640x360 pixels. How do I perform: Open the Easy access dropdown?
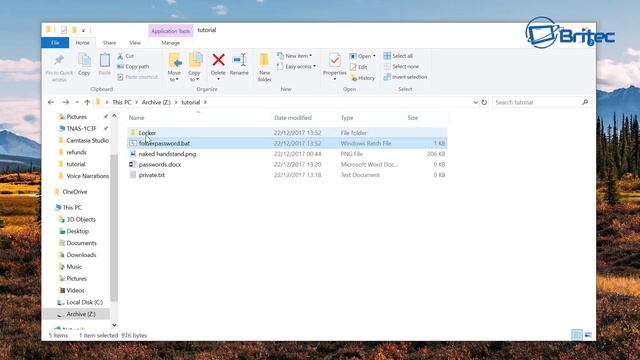pos(296,67)
